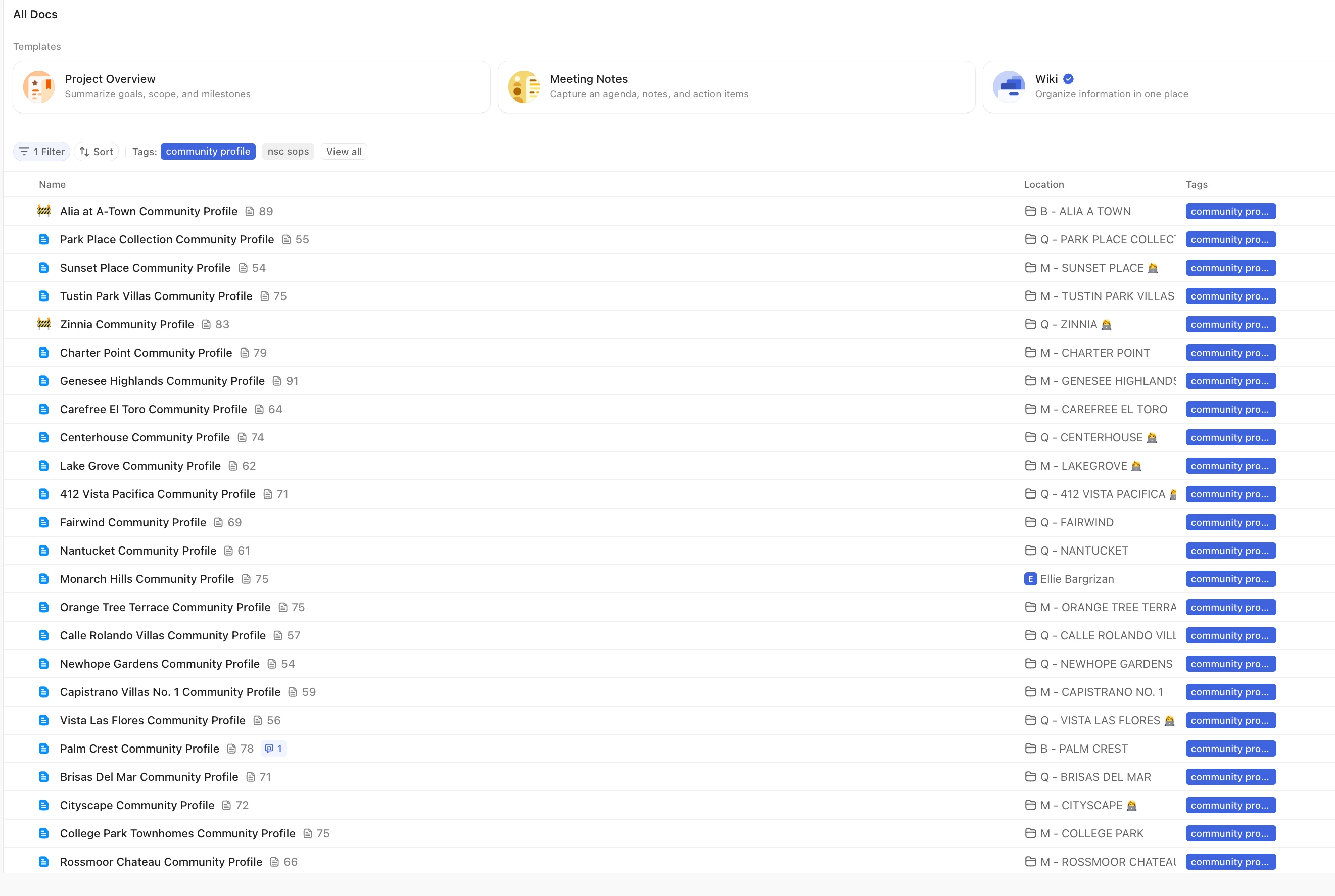Open the Sort options menu

coord(96,152)
